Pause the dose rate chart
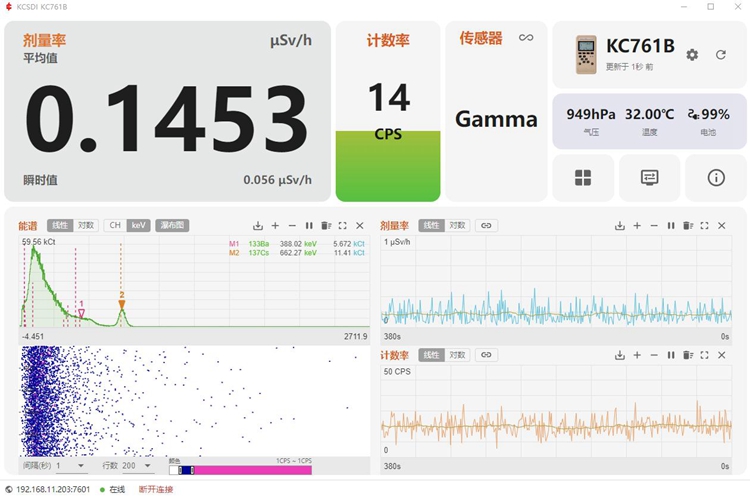750x497 pixels. (x=671, y=226)
